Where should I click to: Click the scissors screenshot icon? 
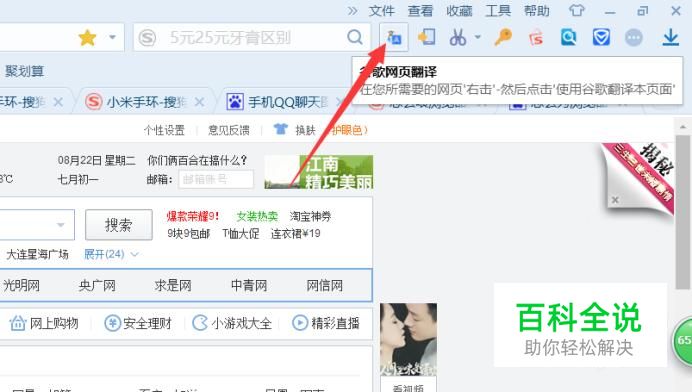coord(458,38)
